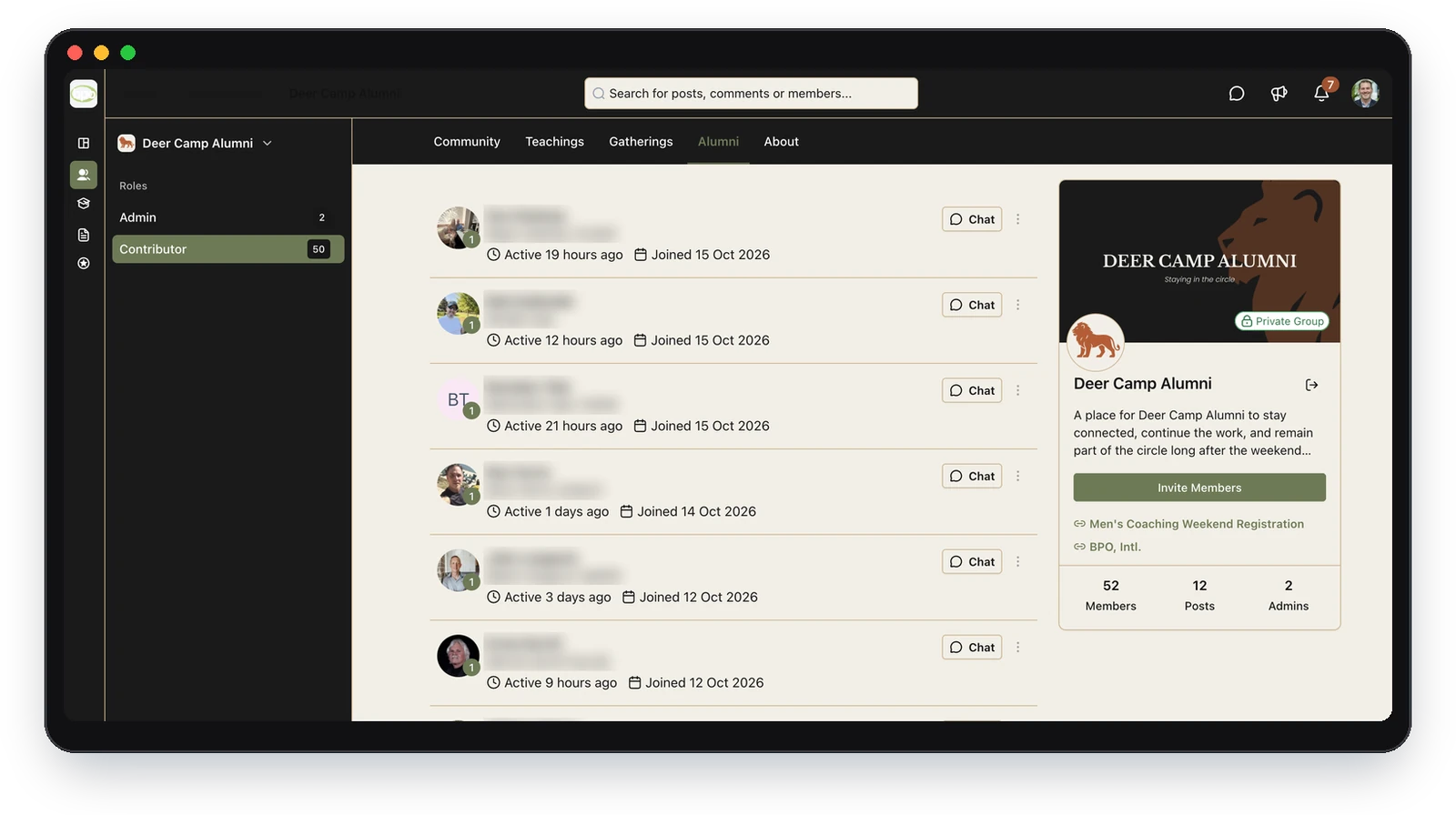Chat with member active 19 hours ago
The image size is (1456, 815).
click(x=972, y=219)
